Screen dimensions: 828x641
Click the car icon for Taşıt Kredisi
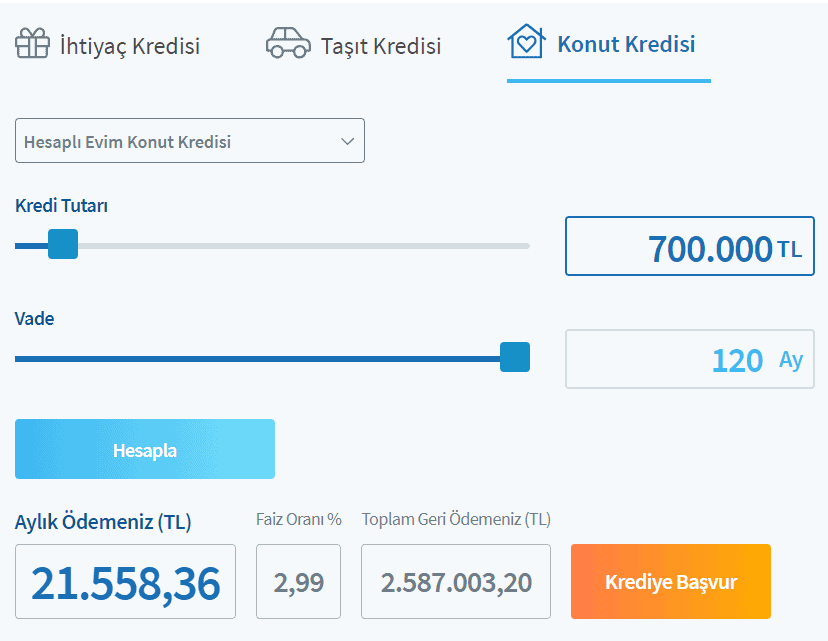pyautogui.click(x=288, y=44)
